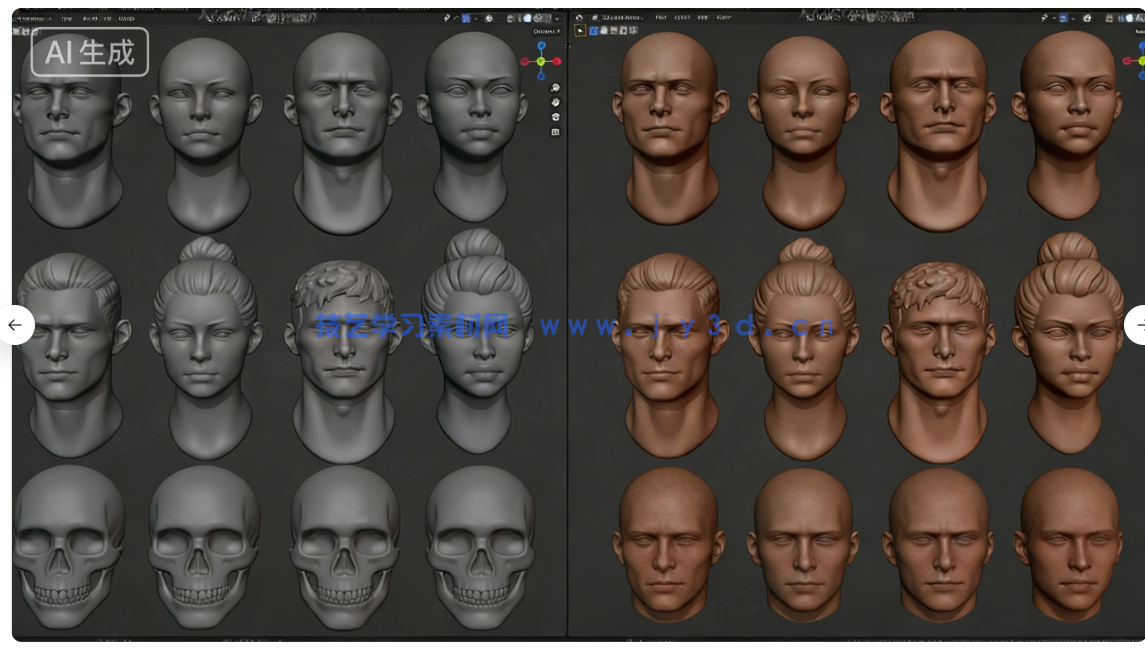Switch to camera view using the camera icon
This screenshot has height=650, width=1145.
click(556, 117)
